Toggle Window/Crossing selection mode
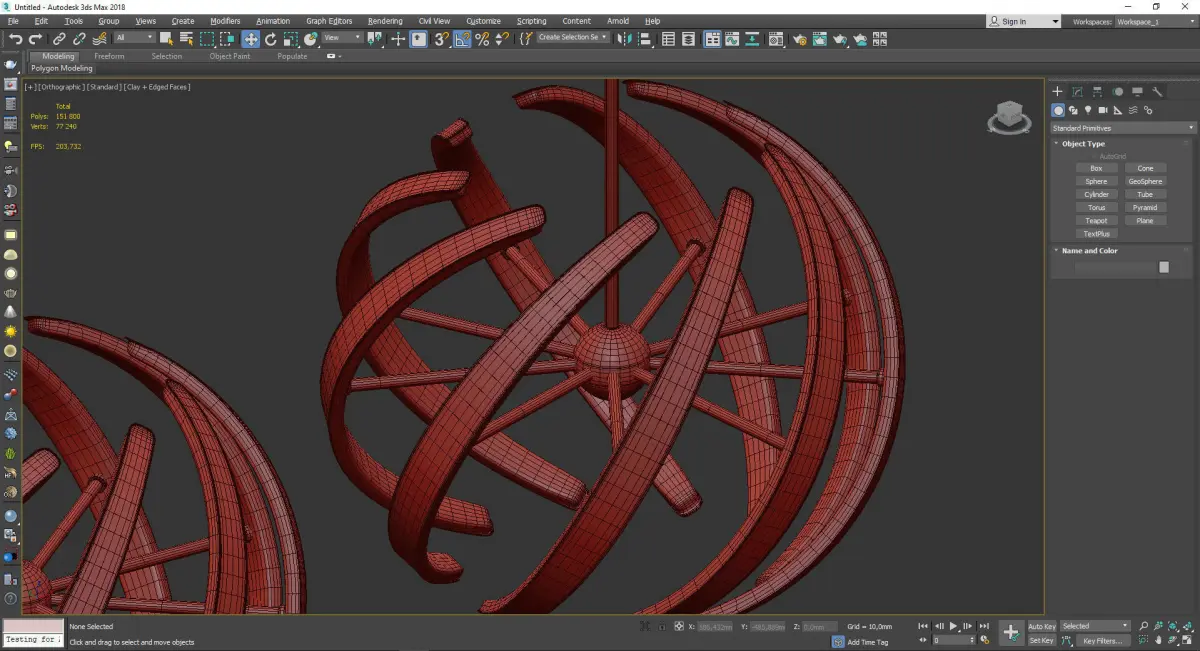 [x=227, y=39]
